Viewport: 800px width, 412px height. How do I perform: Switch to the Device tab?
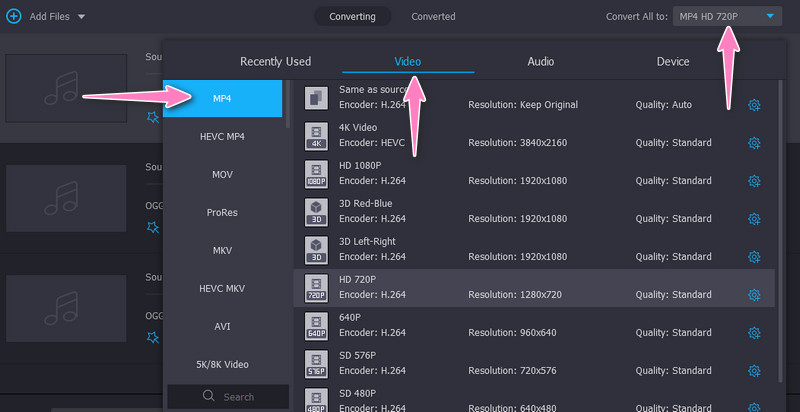[673, 62]
